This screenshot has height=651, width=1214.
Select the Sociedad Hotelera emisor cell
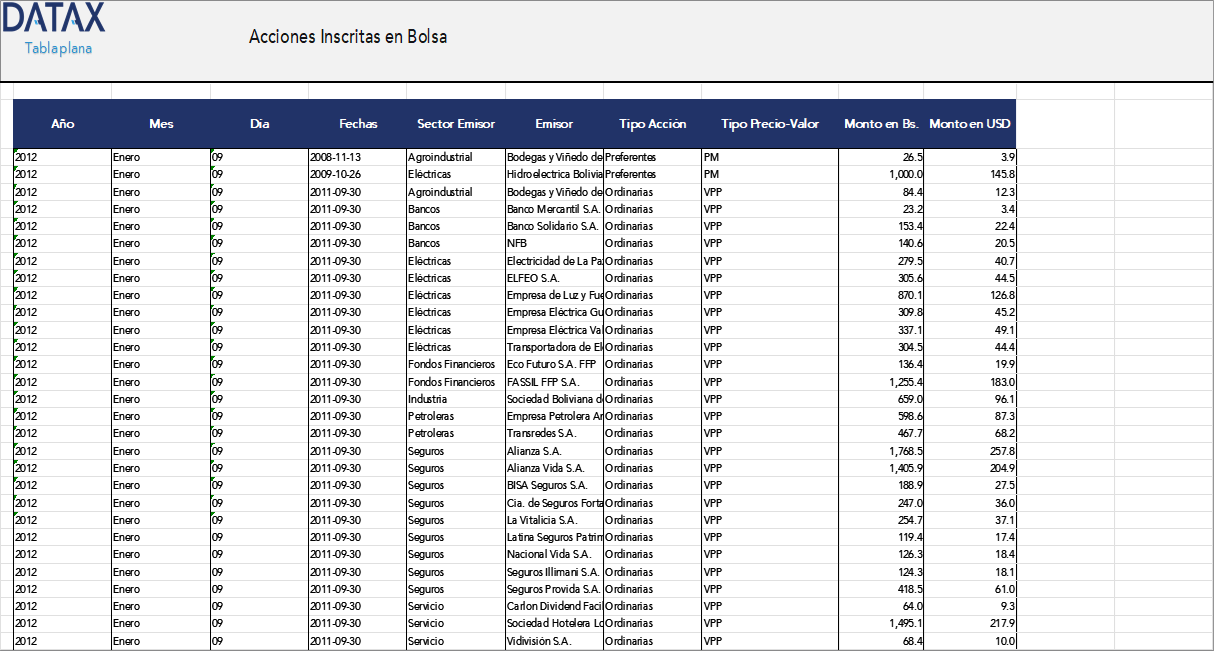tap(554, 624)
